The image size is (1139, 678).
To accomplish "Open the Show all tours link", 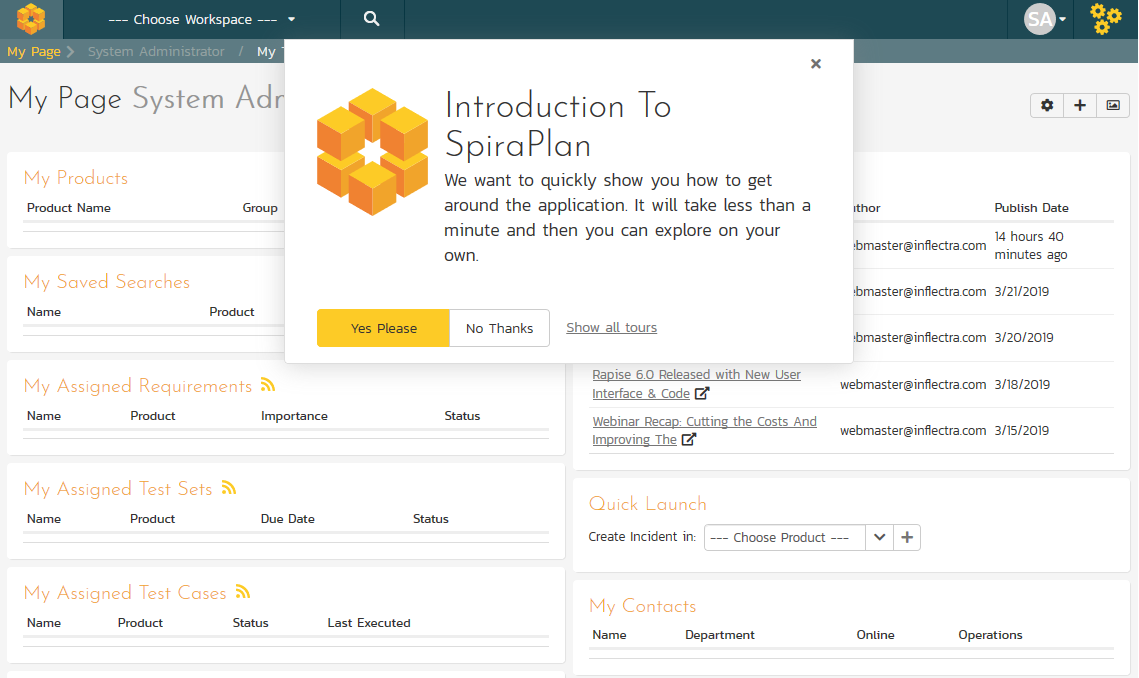I will tap(612, 328).
